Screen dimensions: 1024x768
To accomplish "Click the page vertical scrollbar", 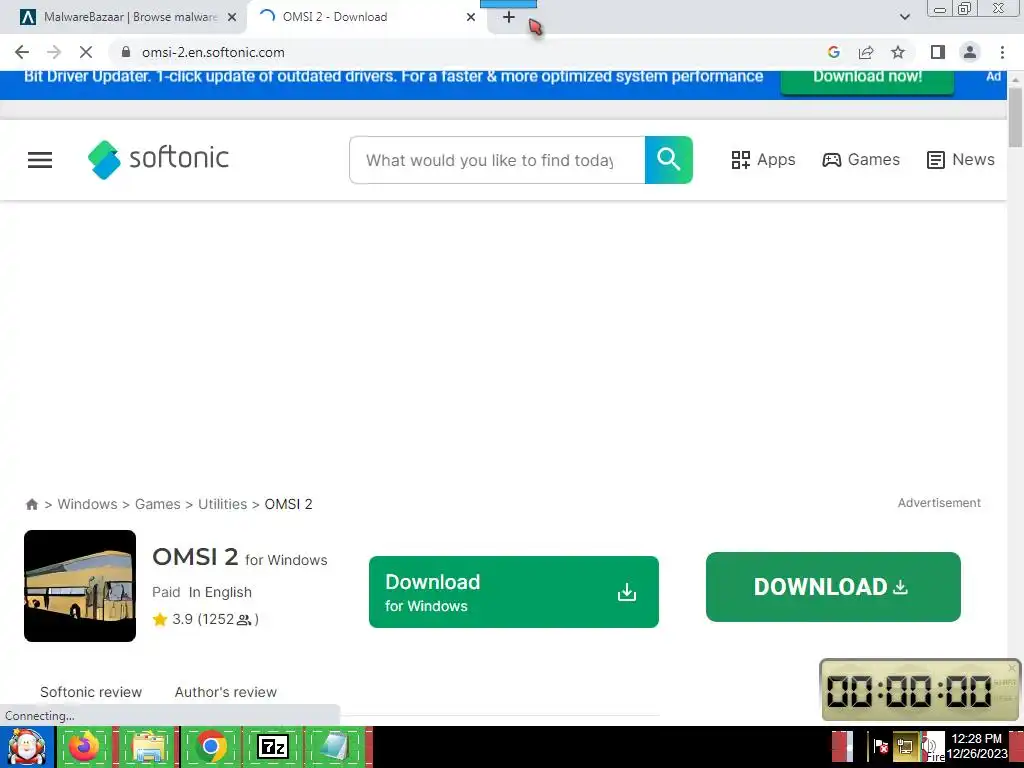I will (1016, 118).
